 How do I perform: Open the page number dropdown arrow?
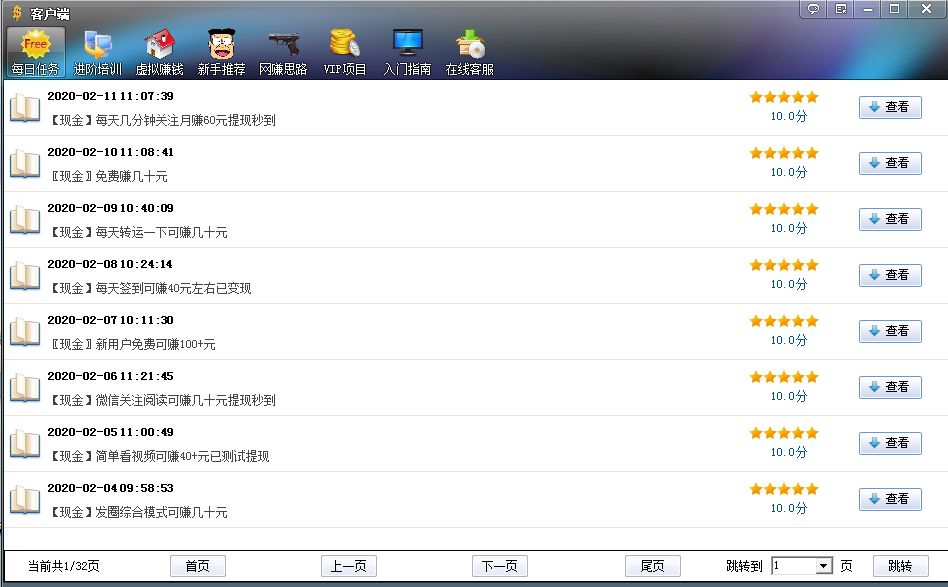point(823,566)
